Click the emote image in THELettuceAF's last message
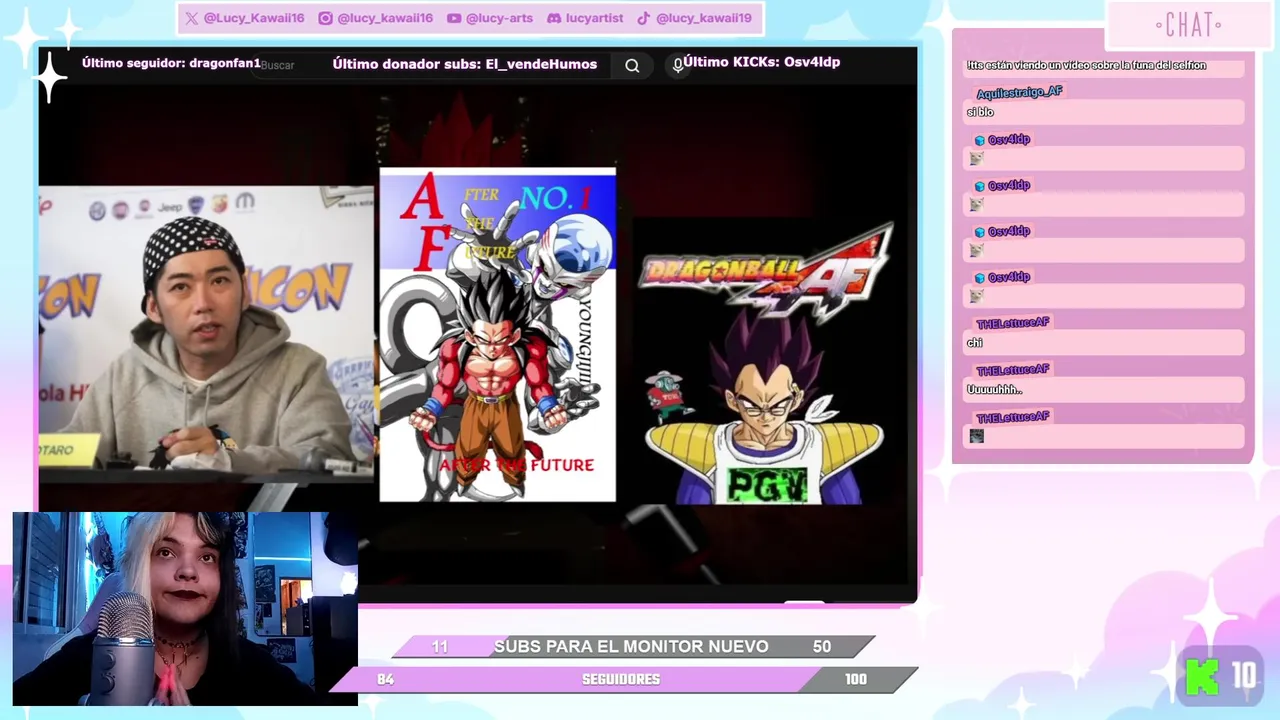Image resolution: width=1280 pixels, height=720 pixels. pos(977,436)
